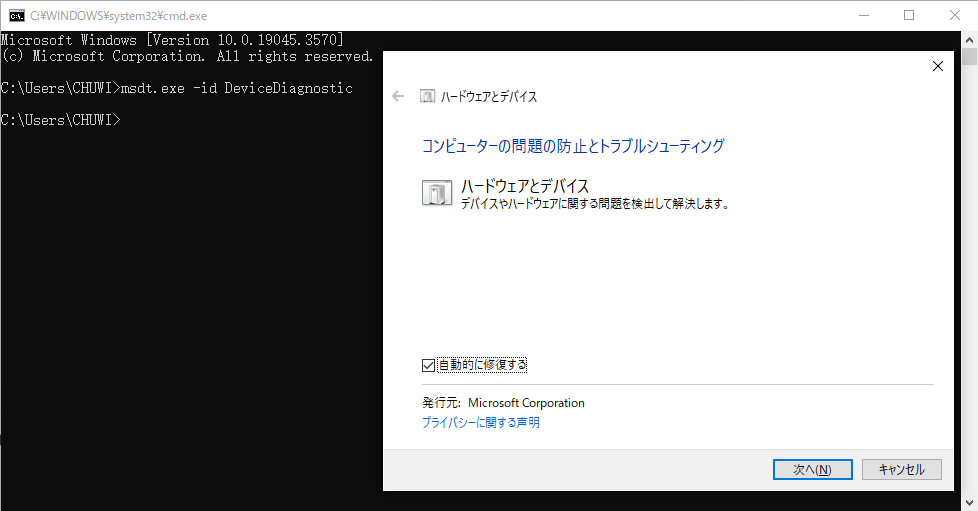This screenshot has width=978, height=511.
Task: Click the キャンセル button
Action: pos(901,469)
